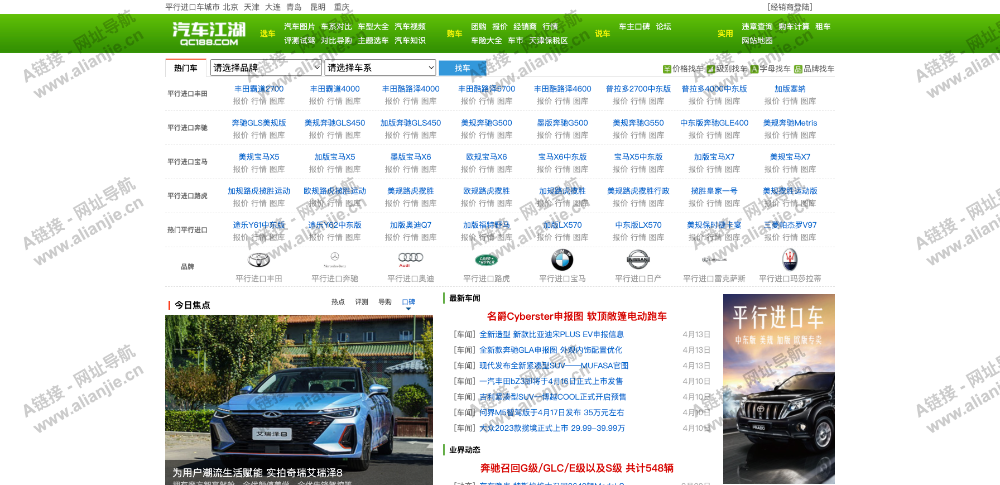1000x485 pixels.
Task: Open news 全新造型 新款比亚迪宋PLUS EV申报信息
Action: click(x=551, y=334)
